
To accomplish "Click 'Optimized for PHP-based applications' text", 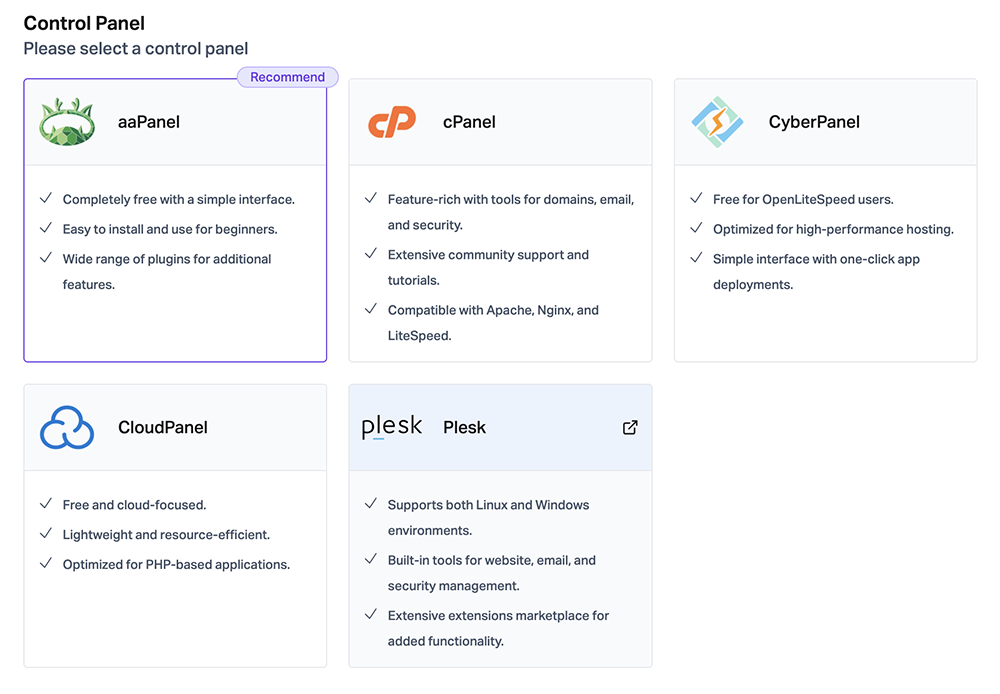I will click(x=176, y=565).
